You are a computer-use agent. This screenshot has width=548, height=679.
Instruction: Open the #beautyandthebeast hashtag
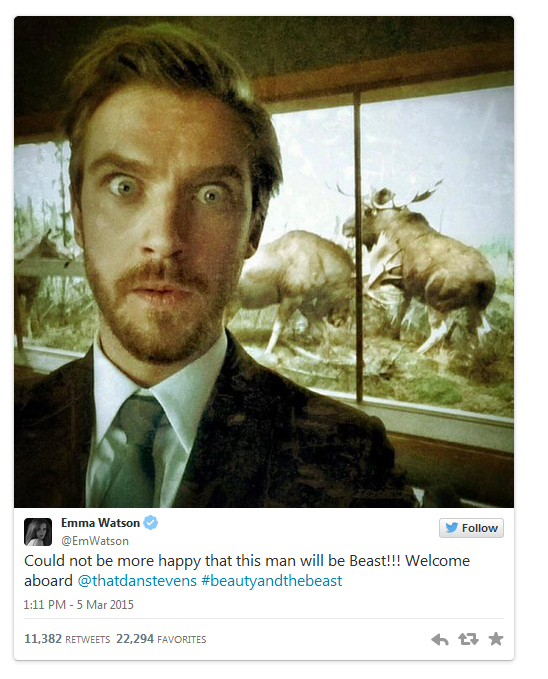272,581
